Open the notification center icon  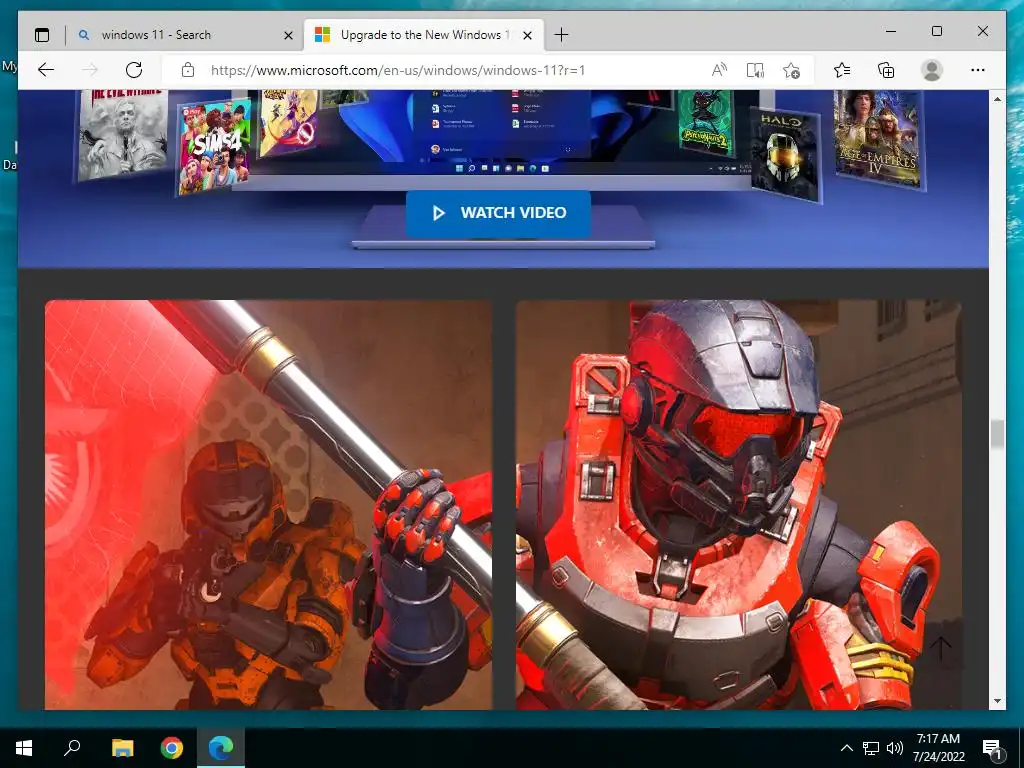coord(992,749)
